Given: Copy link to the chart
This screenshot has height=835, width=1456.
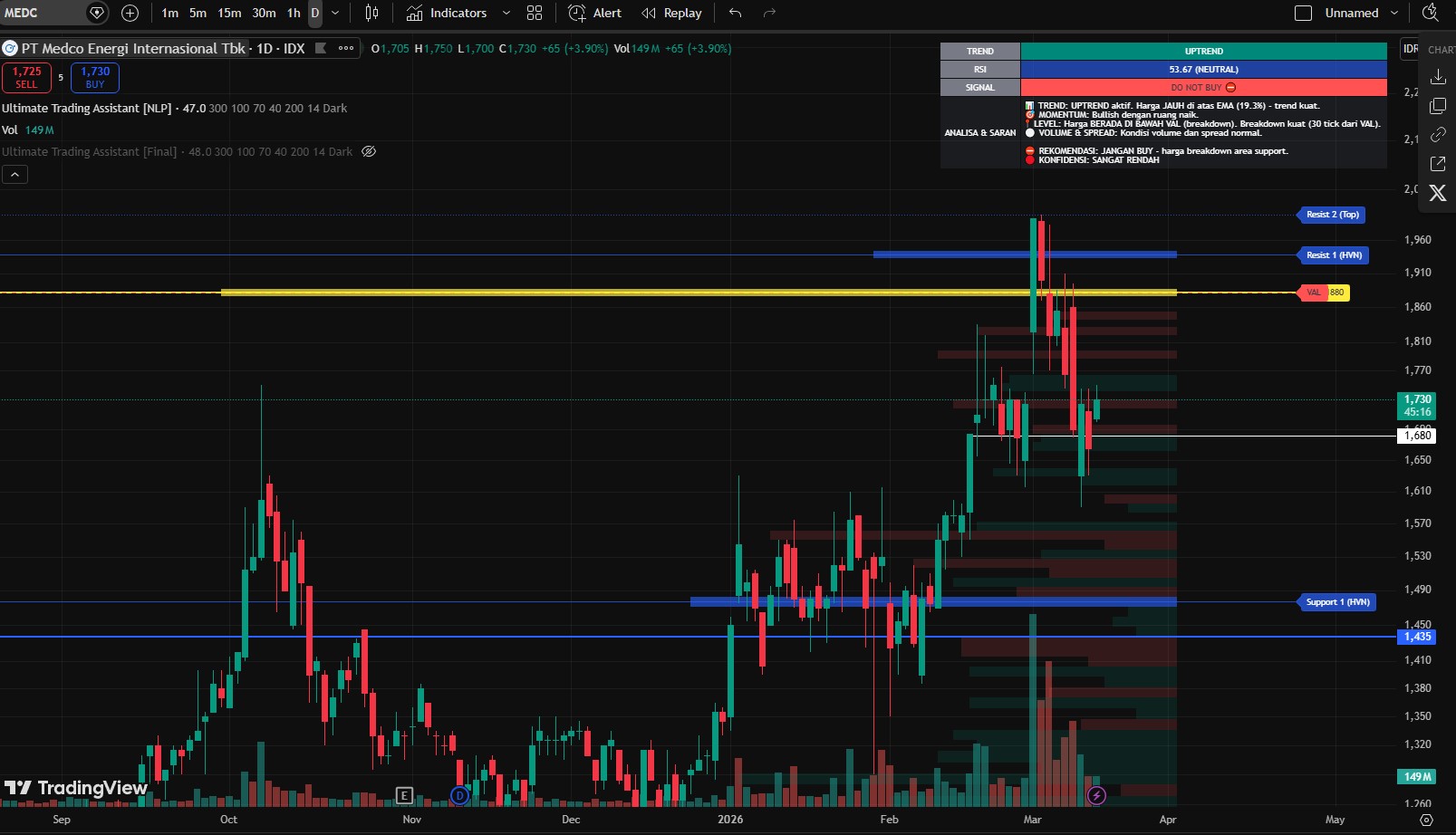Looking at the screenshot, I should (1438, 135).
